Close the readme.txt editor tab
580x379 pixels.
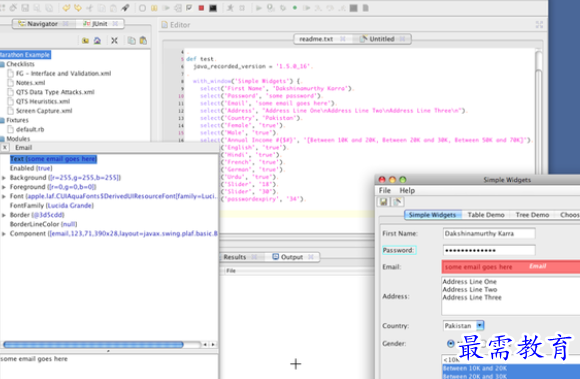343,39
